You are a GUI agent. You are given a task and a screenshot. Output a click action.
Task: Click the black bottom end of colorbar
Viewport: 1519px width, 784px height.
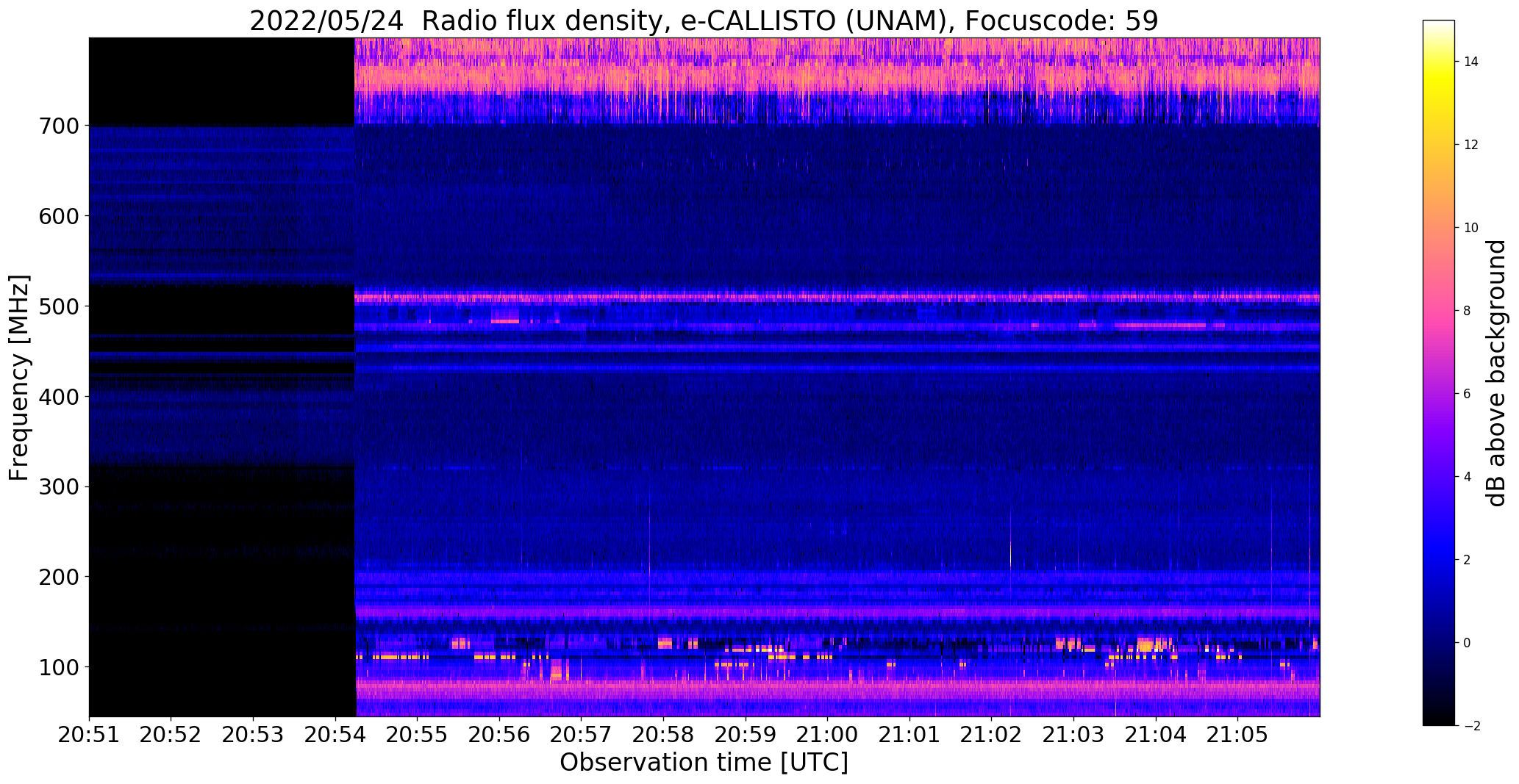click(x=1438, y=716)
